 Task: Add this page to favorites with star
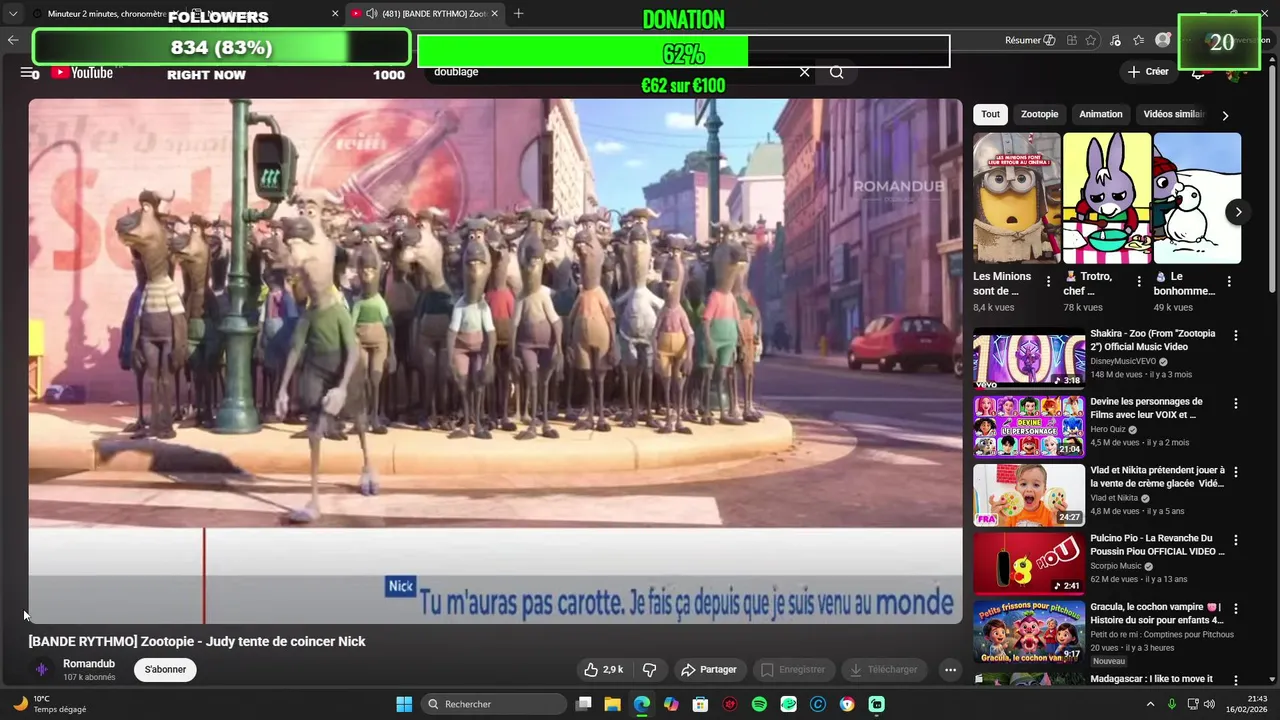click(1091, 40)
